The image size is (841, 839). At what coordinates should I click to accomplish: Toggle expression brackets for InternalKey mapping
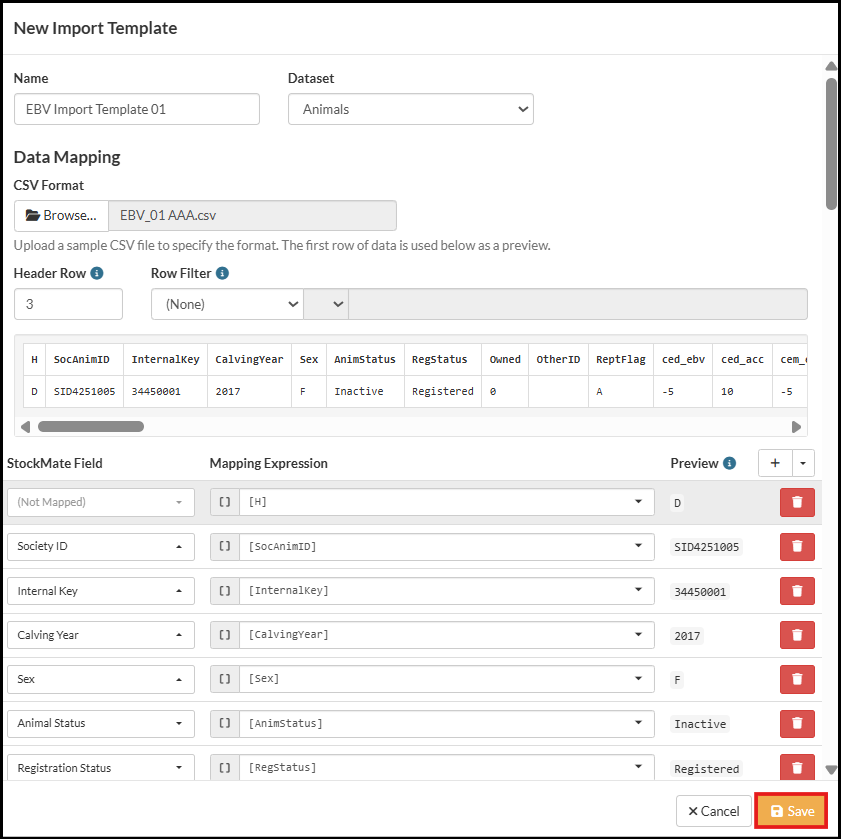point(224,591)
